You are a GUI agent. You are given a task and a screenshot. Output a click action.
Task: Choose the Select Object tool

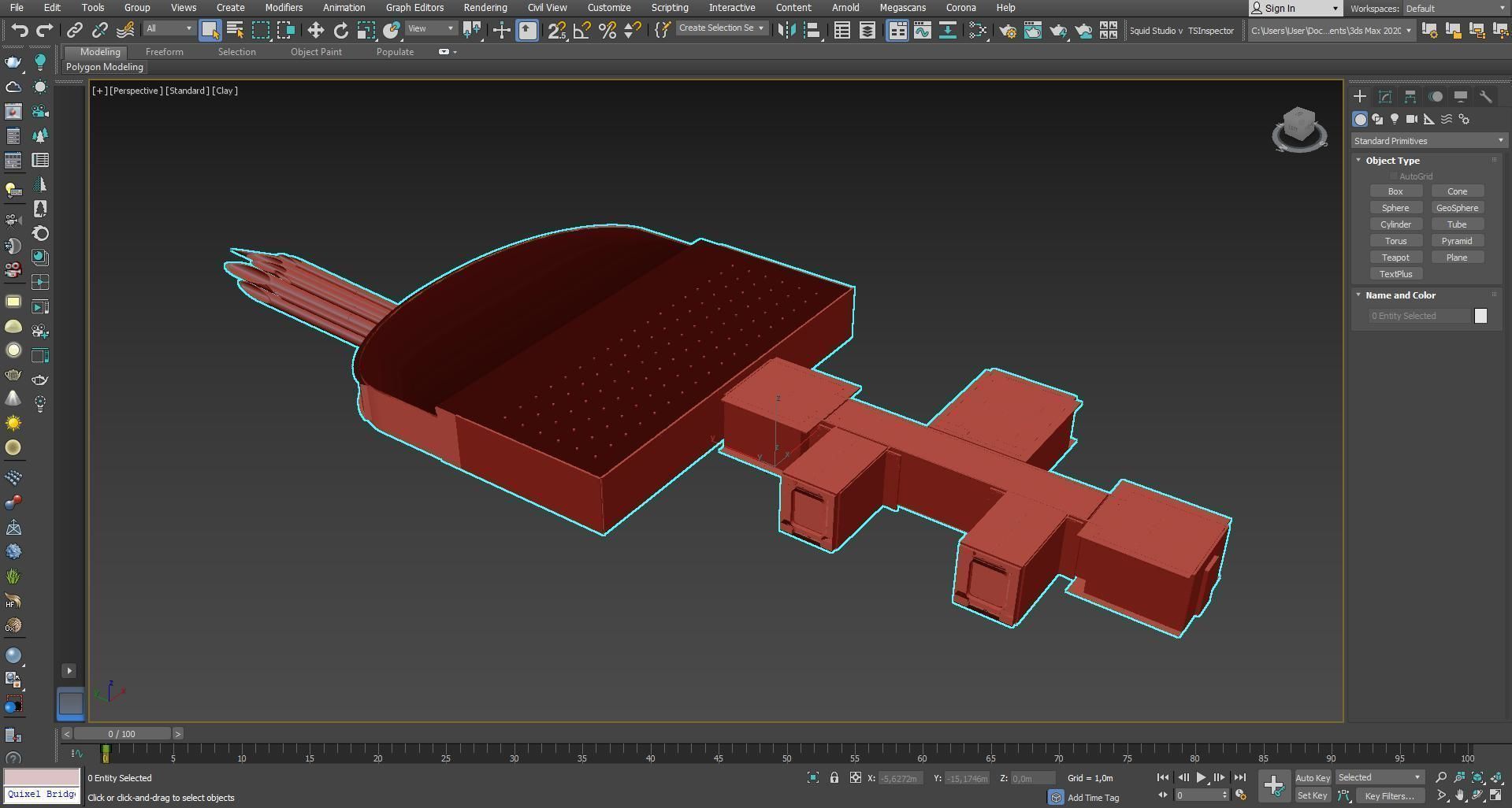[x=210, y=30]
